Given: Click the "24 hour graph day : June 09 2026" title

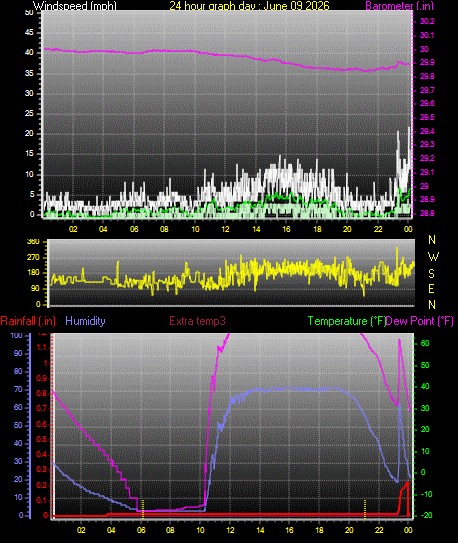Looking at the screenshot, I should point(249,6).
